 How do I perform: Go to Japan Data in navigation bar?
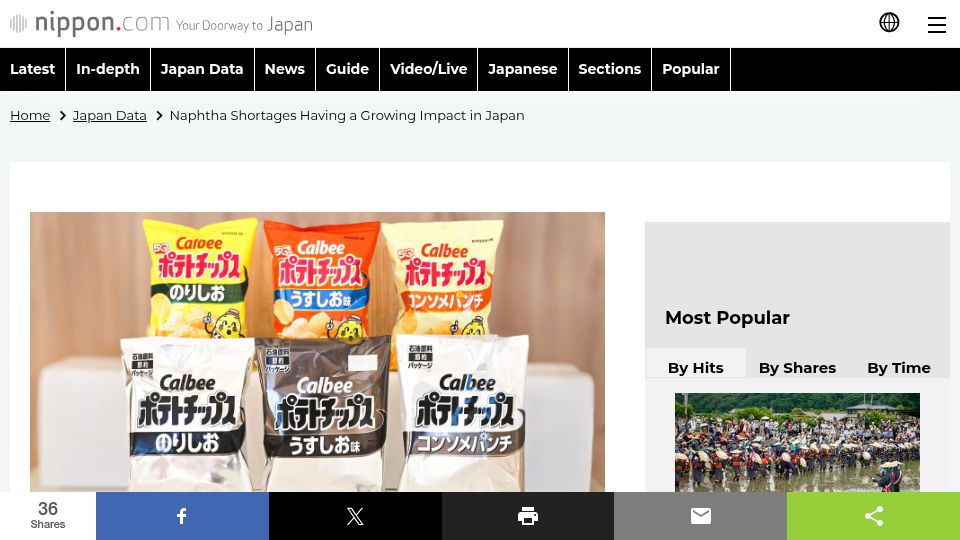(x=202, y=69)
